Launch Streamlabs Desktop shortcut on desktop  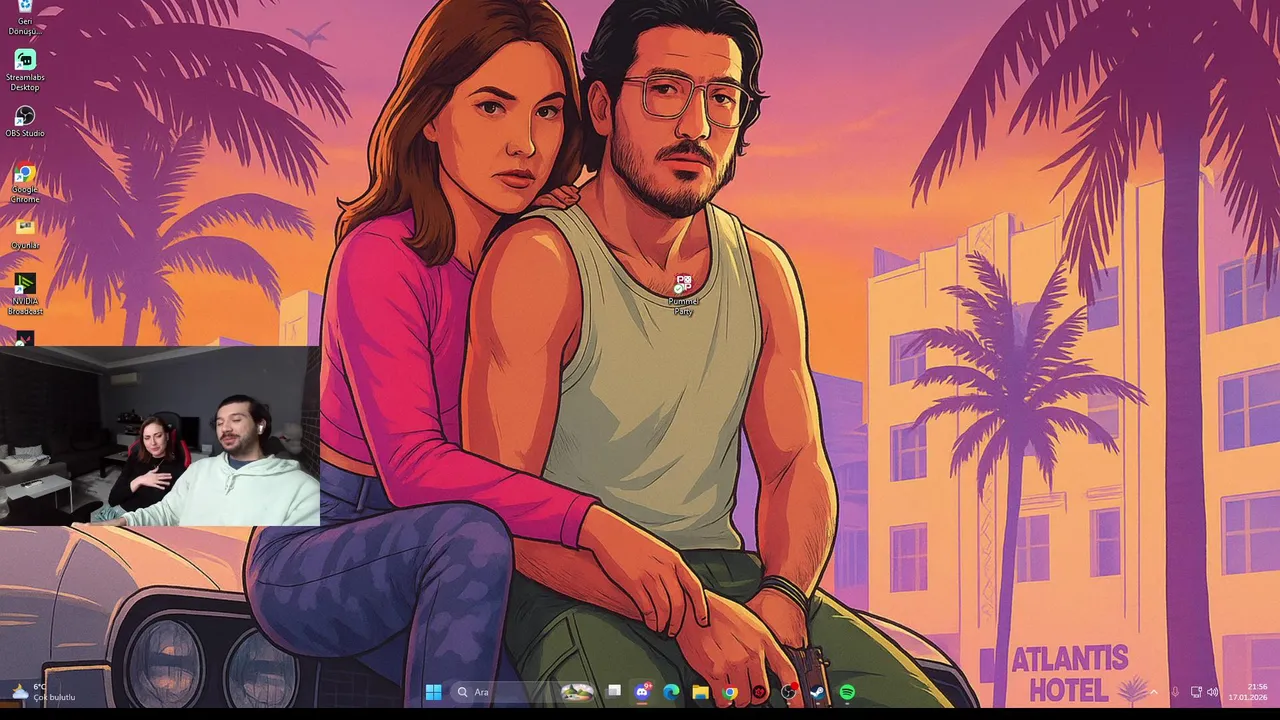tap(25, 70)
